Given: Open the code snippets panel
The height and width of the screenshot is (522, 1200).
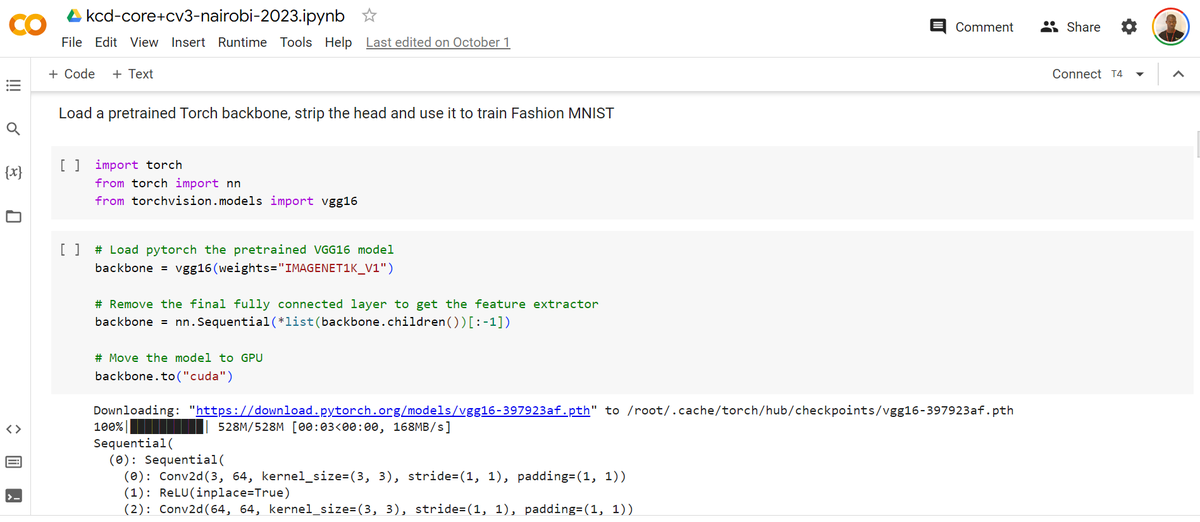Looking at the screenshot, I should click(x=14, y=429).
